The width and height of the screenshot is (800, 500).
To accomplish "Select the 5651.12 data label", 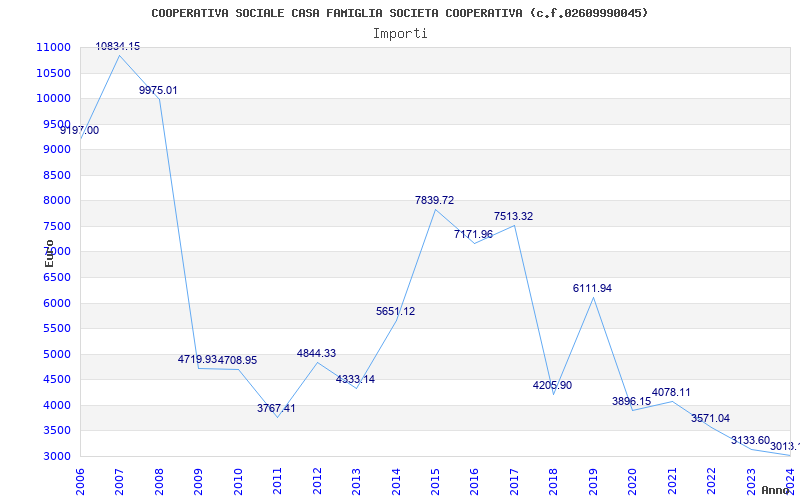I will [x=395, y=311].
